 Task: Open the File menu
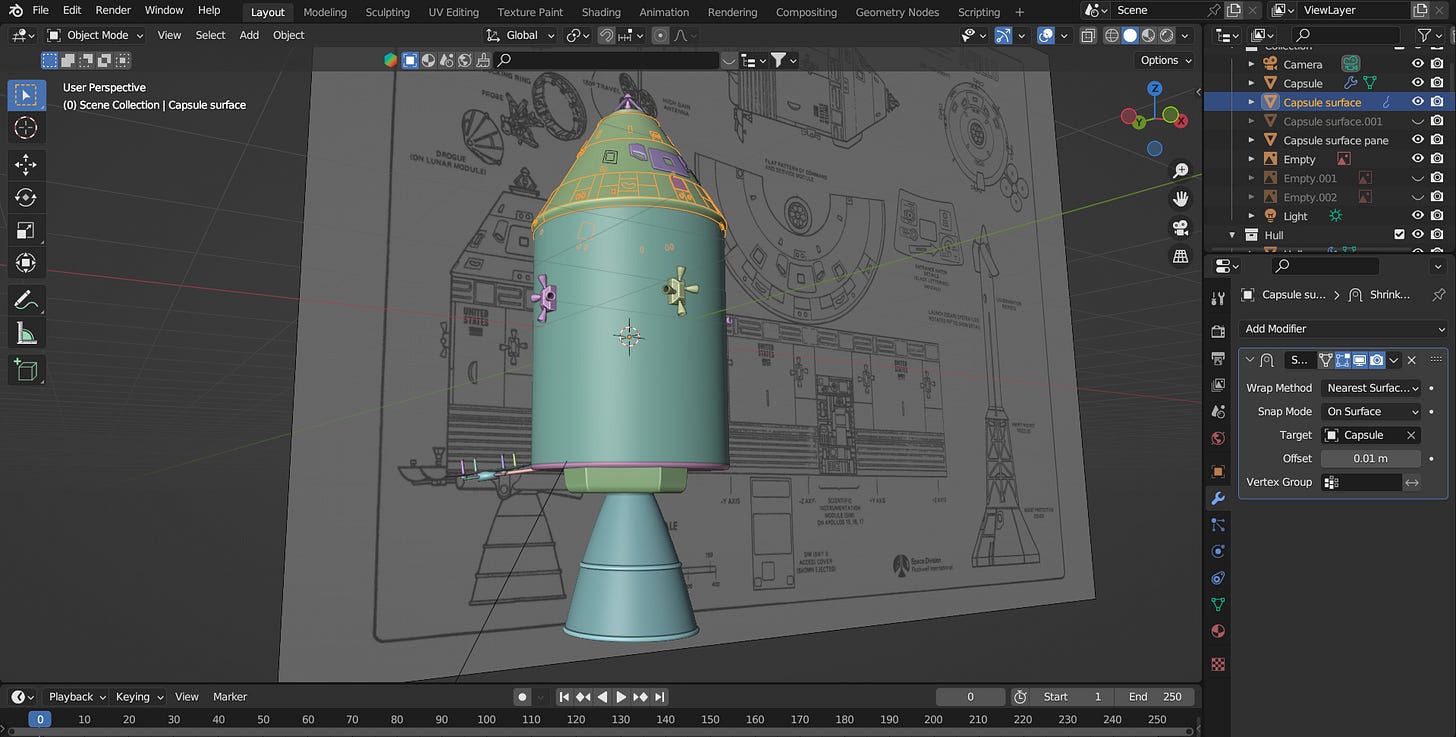(x=41, y=10)
